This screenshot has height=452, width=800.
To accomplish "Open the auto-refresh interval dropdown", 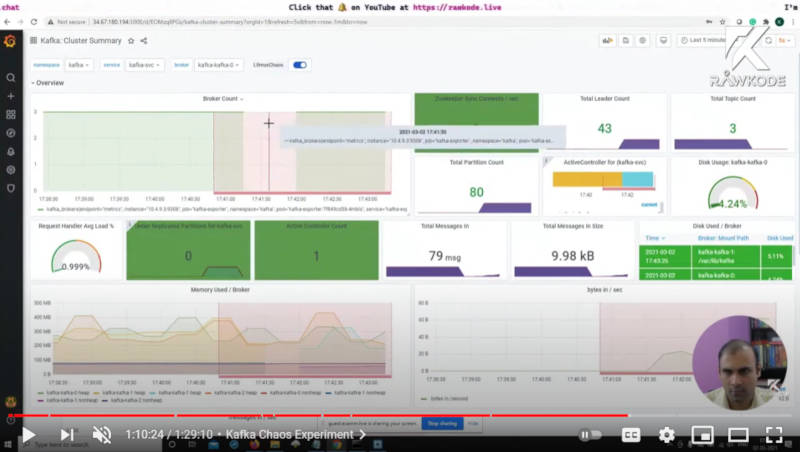I will click(785, 40).
